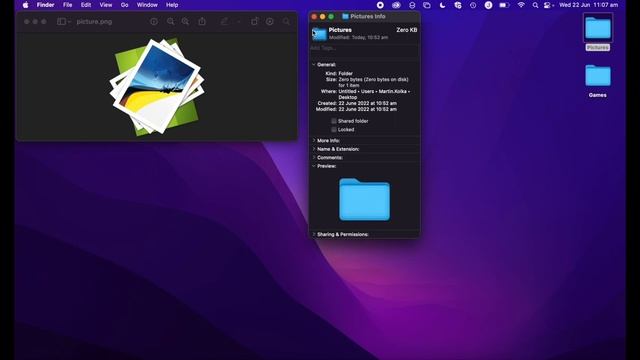Click the date and time in menu bar
640x360 pixels.
coord(589,5)
